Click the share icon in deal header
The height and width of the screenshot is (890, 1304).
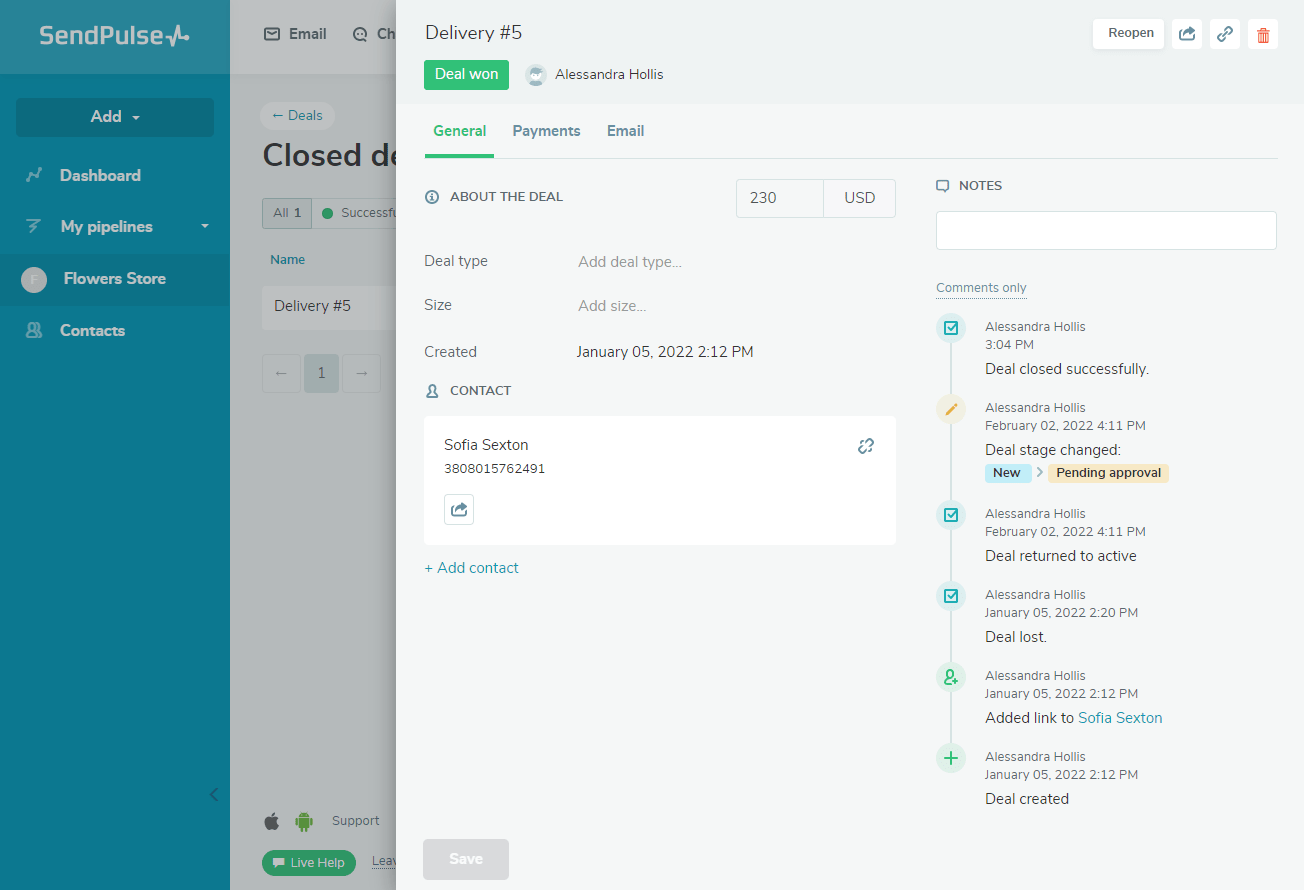1187,34
